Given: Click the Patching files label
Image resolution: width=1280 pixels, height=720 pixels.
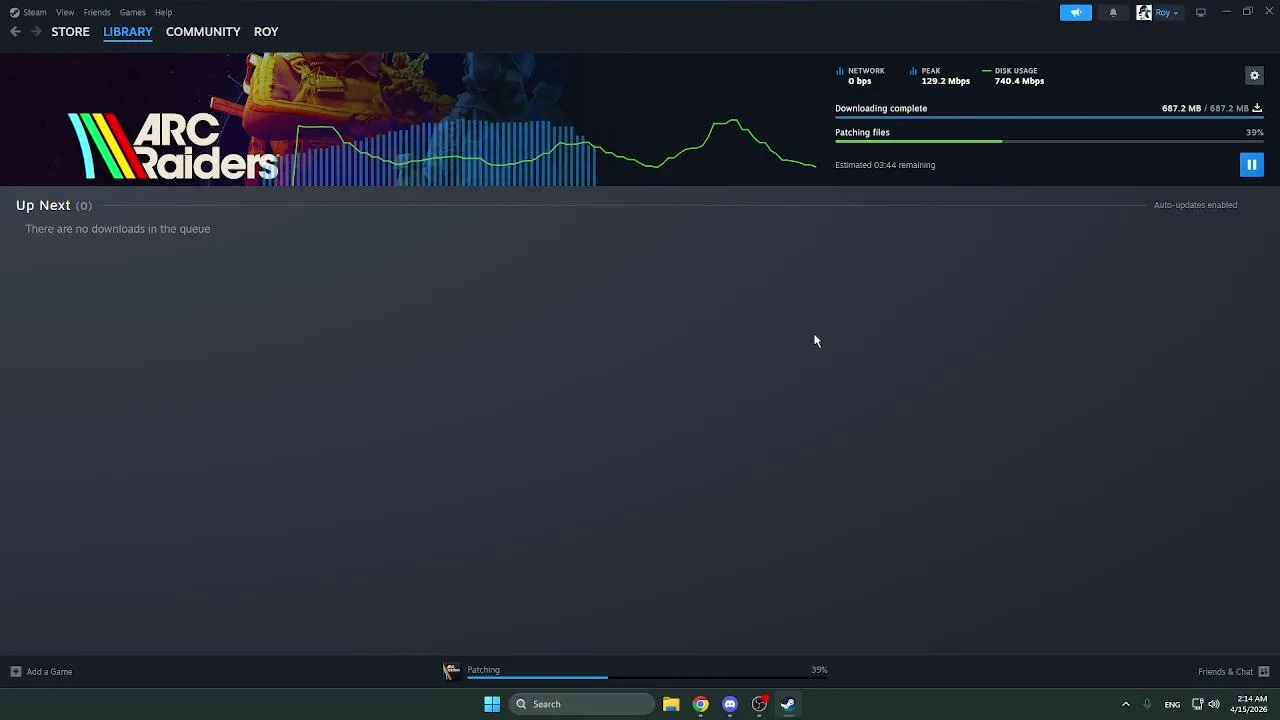Looking at the screenshot, I should (862, 132).
